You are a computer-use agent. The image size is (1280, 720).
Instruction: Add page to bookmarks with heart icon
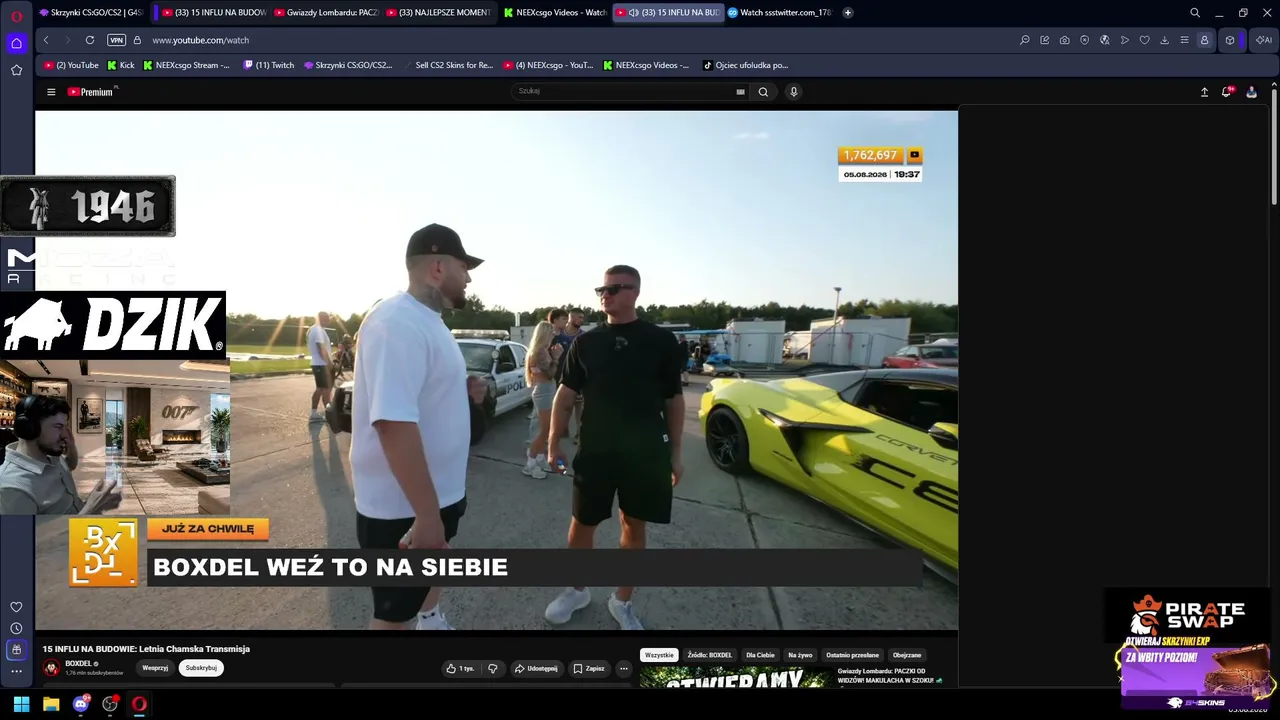click(1145, 40)
